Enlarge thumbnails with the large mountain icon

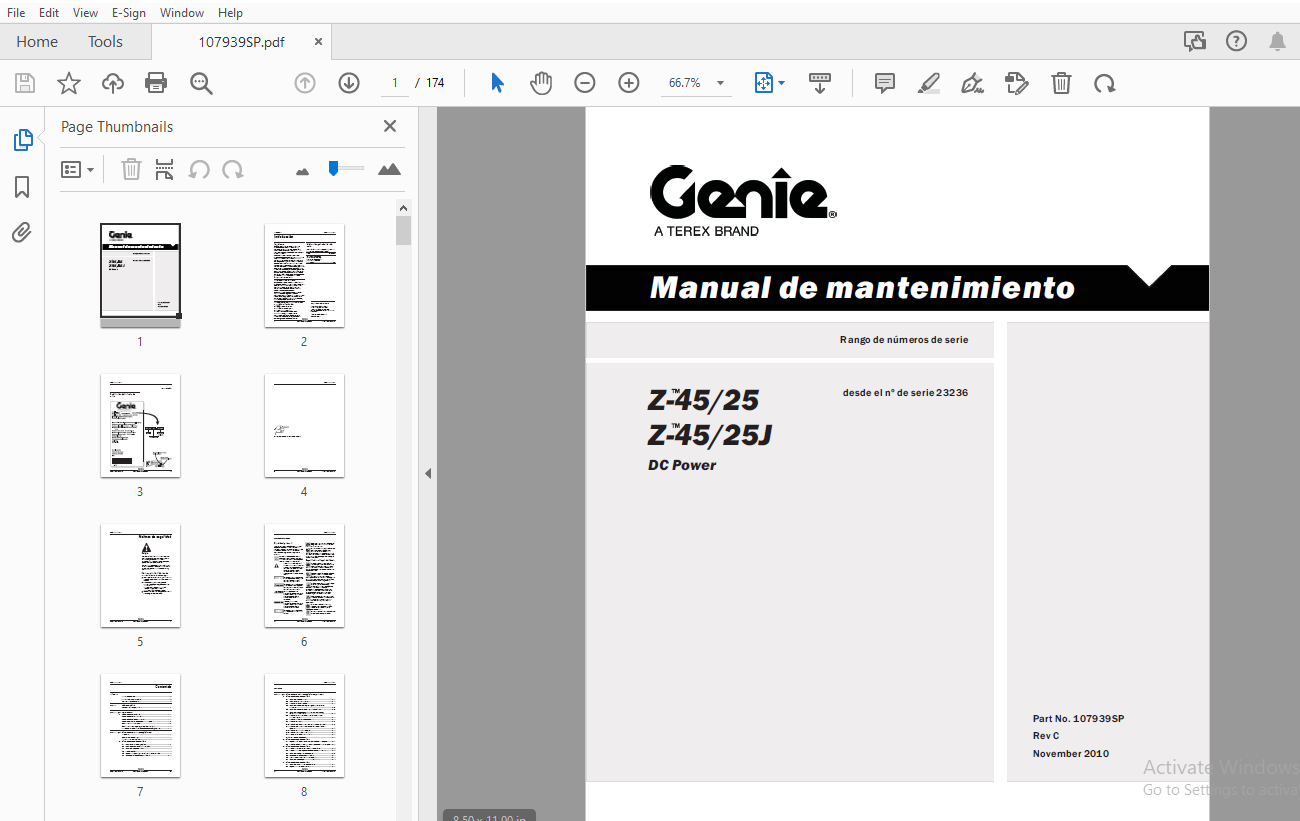click(x=389, y=170)
